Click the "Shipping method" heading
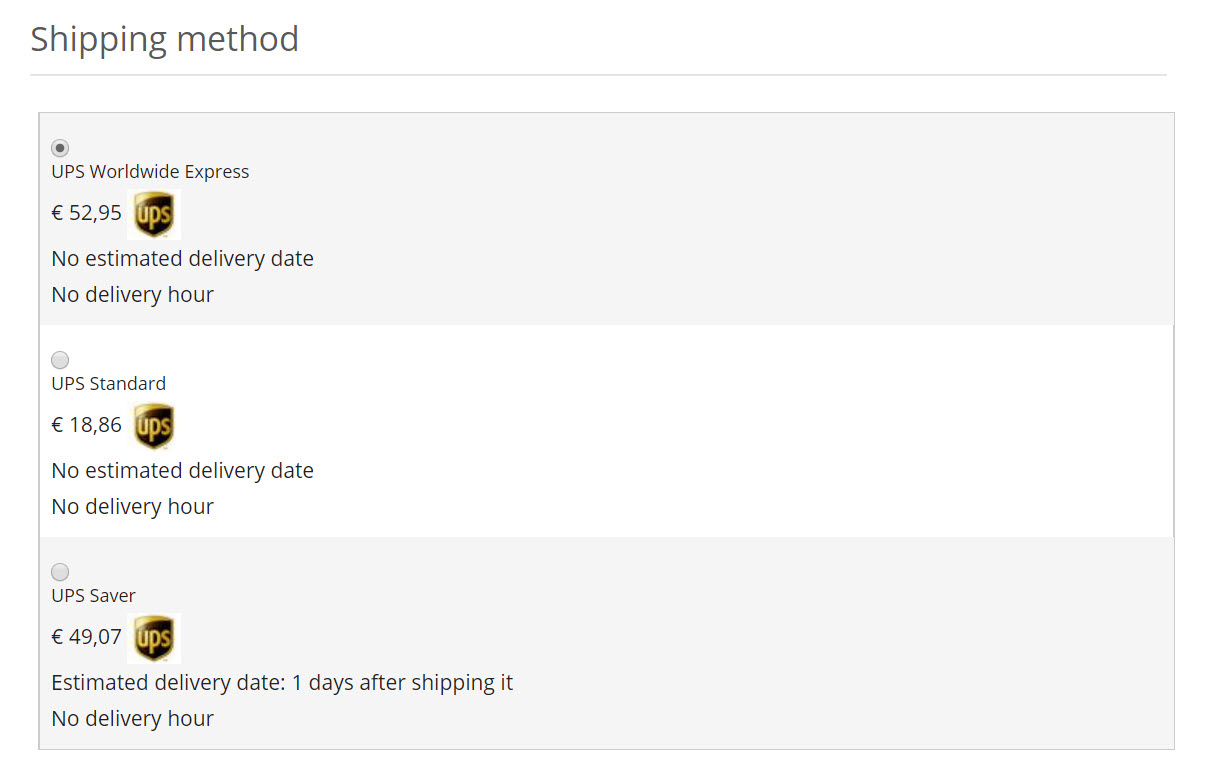 [164, 40]
